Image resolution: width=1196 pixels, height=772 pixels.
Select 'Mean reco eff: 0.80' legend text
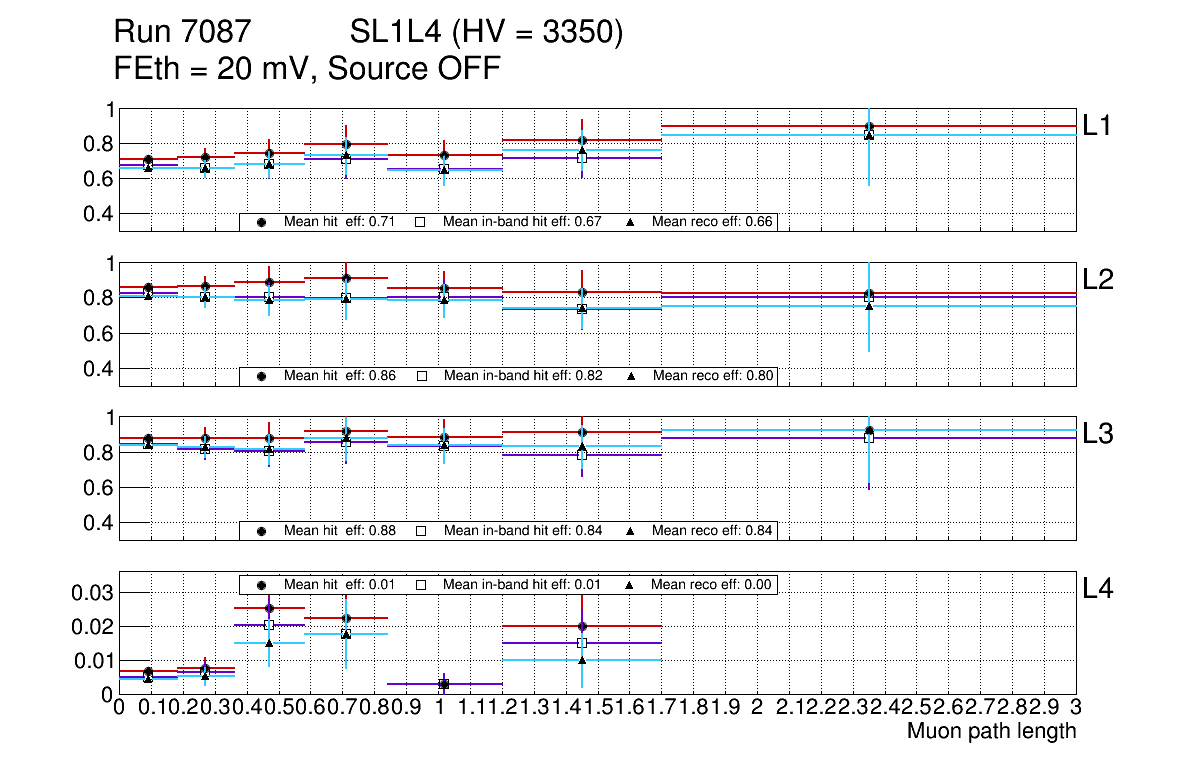[x=712, y=376]
